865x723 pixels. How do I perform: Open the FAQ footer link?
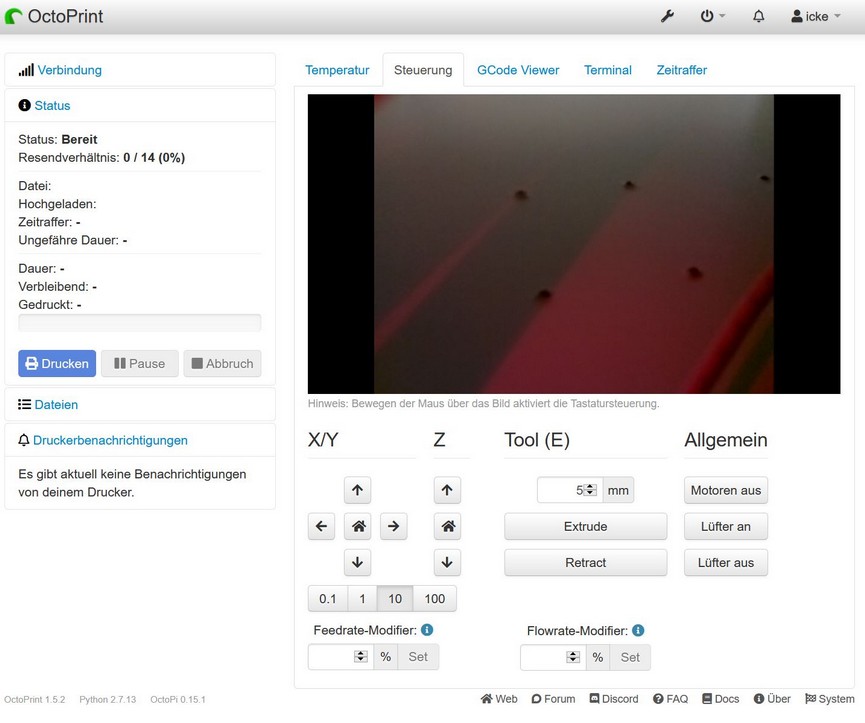(670, 699)
